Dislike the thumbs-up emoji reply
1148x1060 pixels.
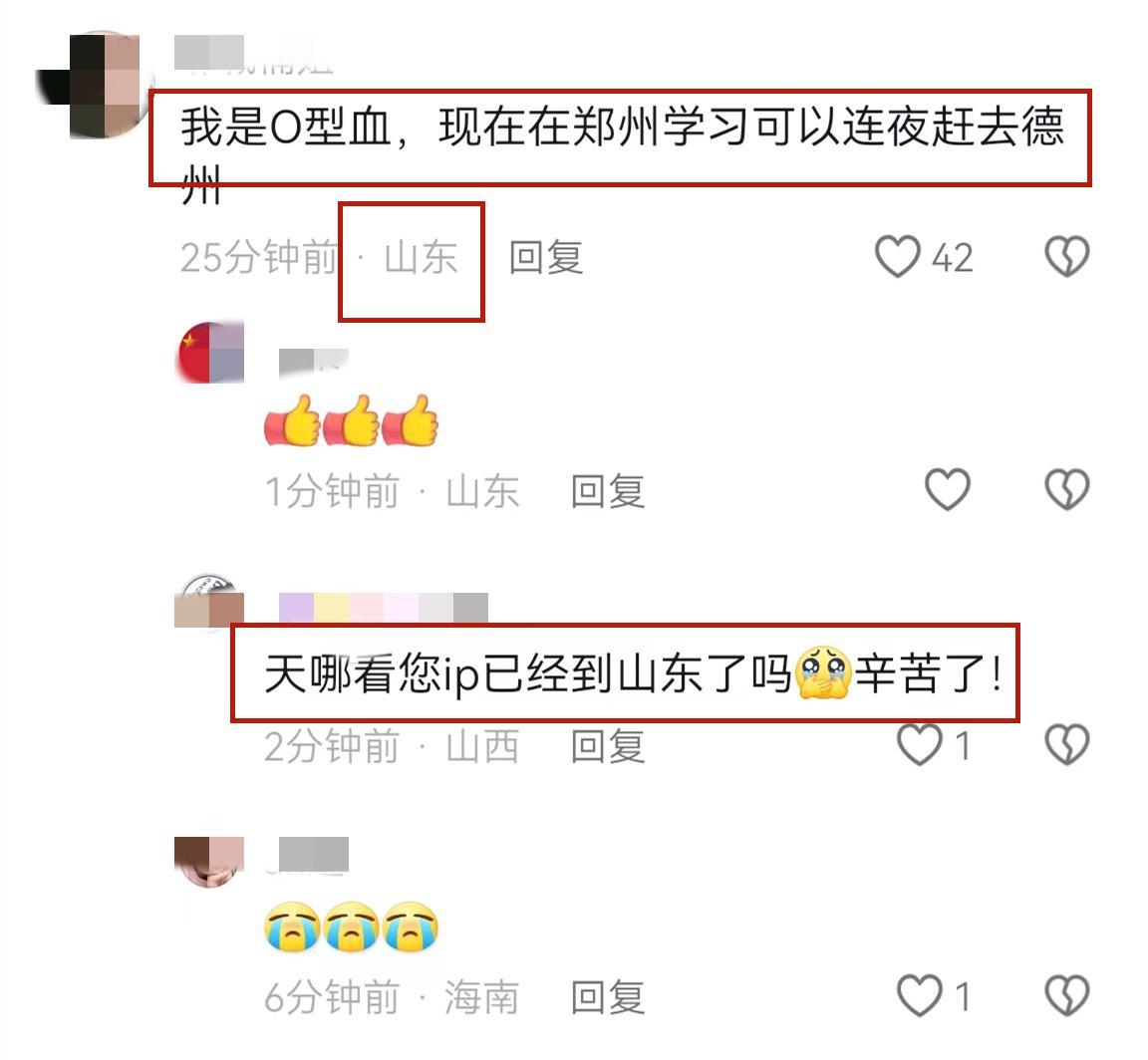coord(1066,490)
